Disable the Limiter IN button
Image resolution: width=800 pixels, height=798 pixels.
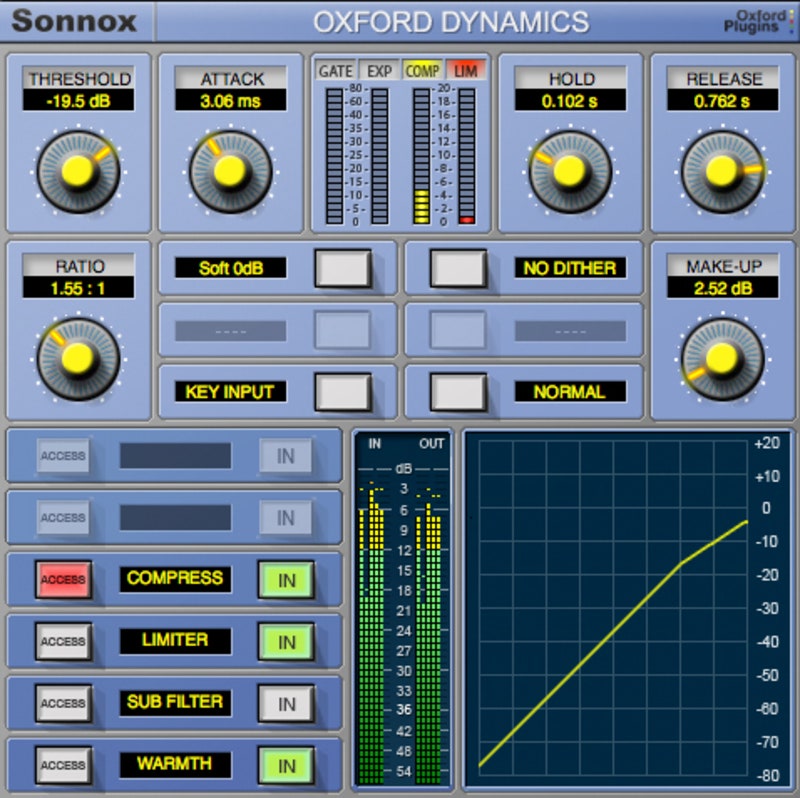click(x=286, y=641)
